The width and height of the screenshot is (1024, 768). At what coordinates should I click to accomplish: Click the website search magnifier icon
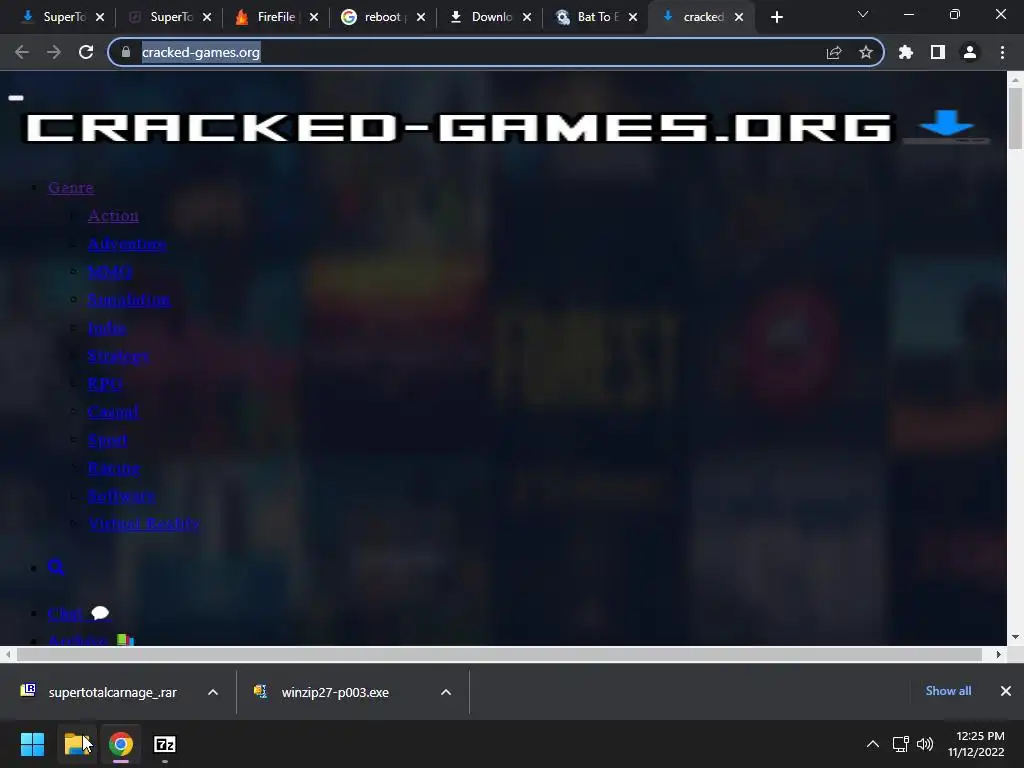pos(56,567)
